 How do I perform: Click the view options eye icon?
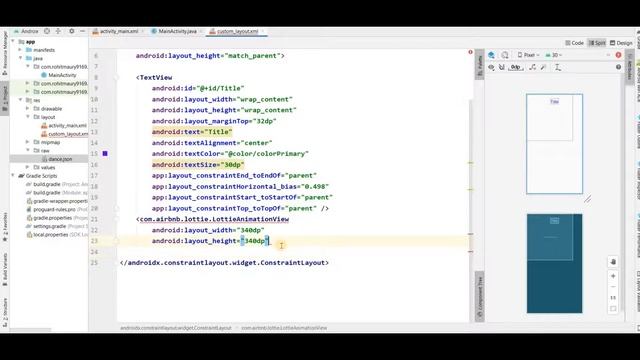pos(491,67)
